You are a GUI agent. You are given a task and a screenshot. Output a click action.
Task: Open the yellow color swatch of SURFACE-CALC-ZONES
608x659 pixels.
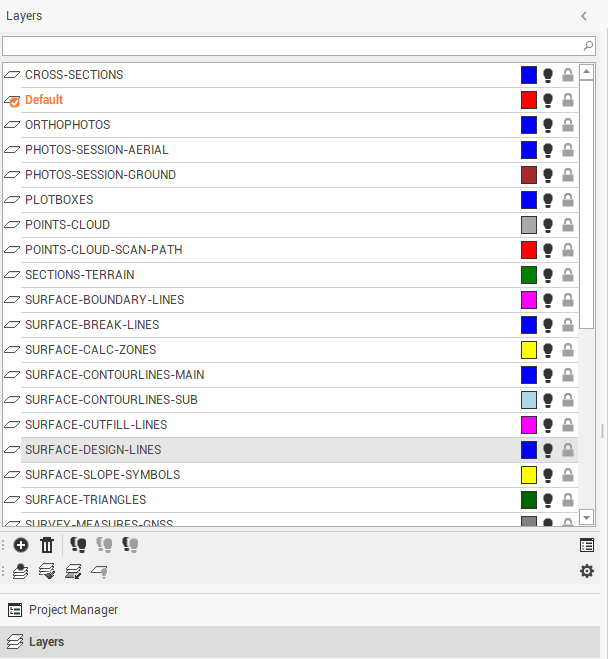point(529,350)
